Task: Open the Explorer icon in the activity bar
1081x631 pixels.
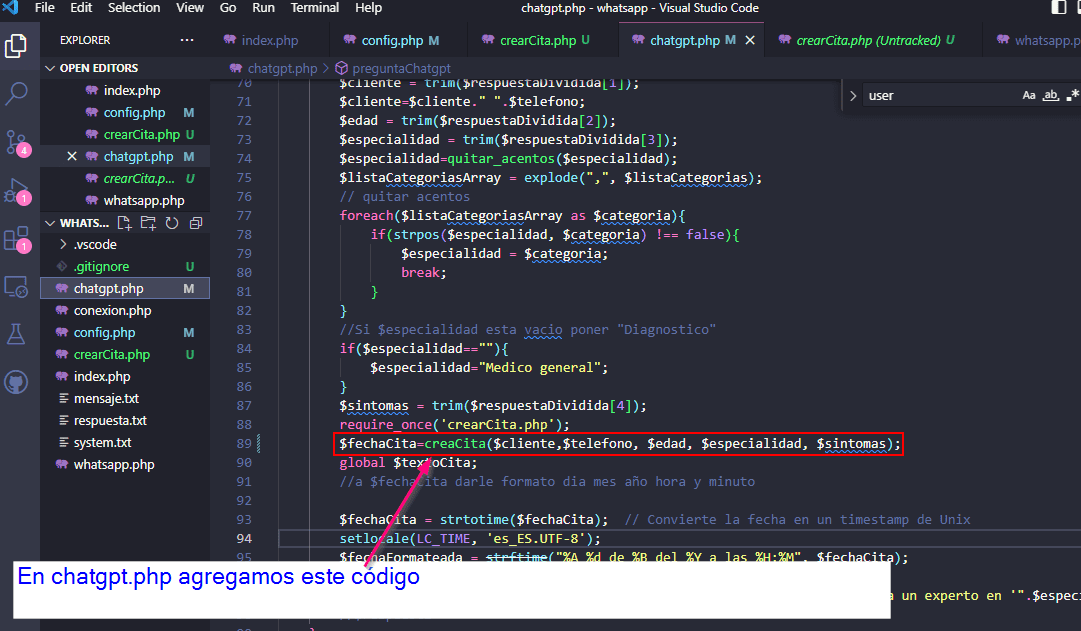Action: pyautogui.click(x=16, y=48)
